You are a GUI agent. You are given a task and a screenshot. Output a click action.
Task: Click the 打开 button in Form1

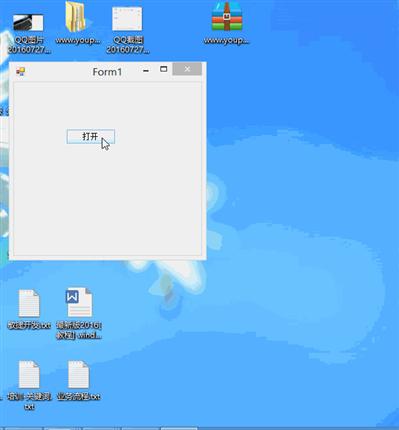point(91,137)
